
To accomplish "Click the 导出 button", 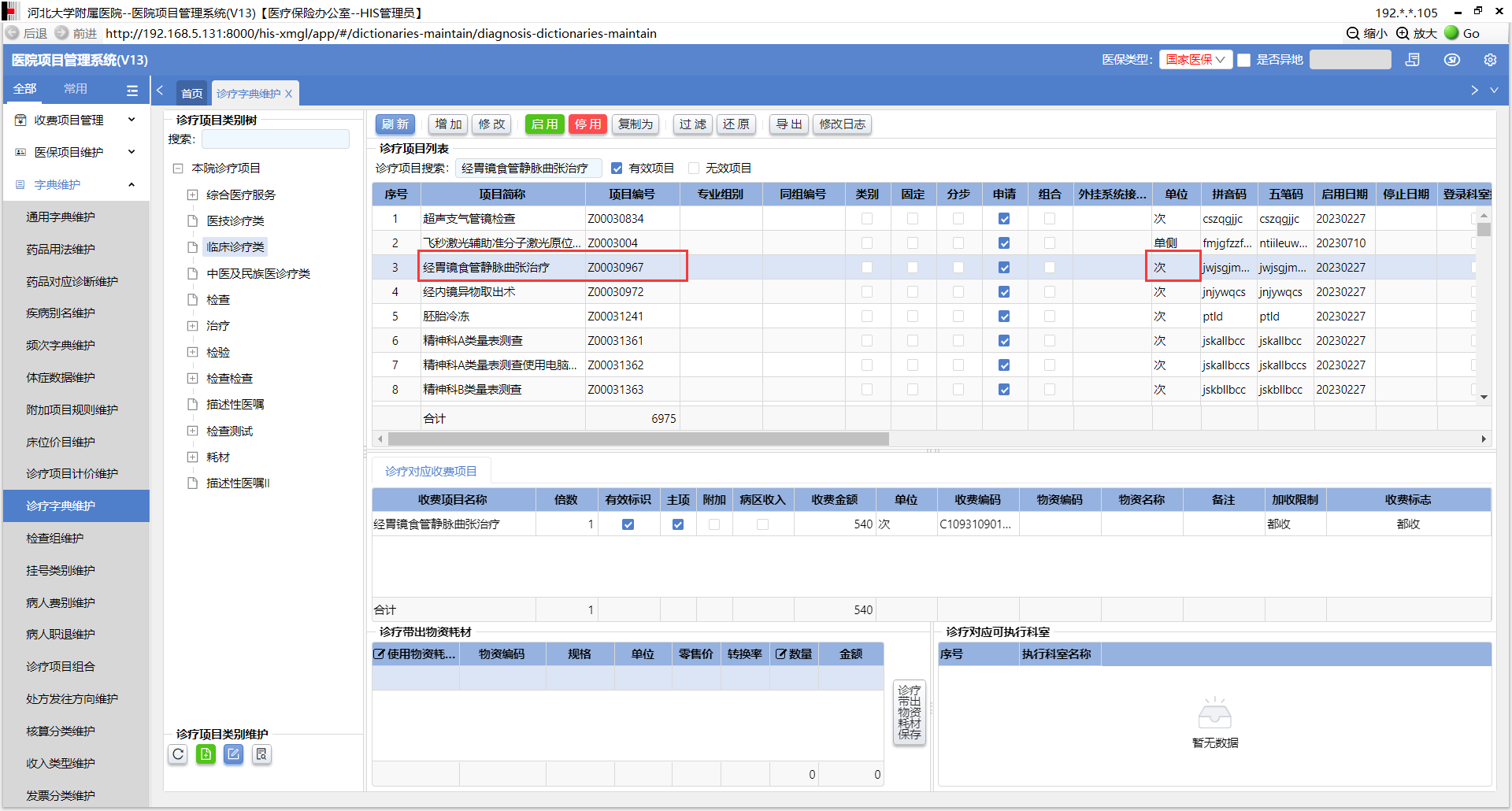I will click(x=789, y=124).
